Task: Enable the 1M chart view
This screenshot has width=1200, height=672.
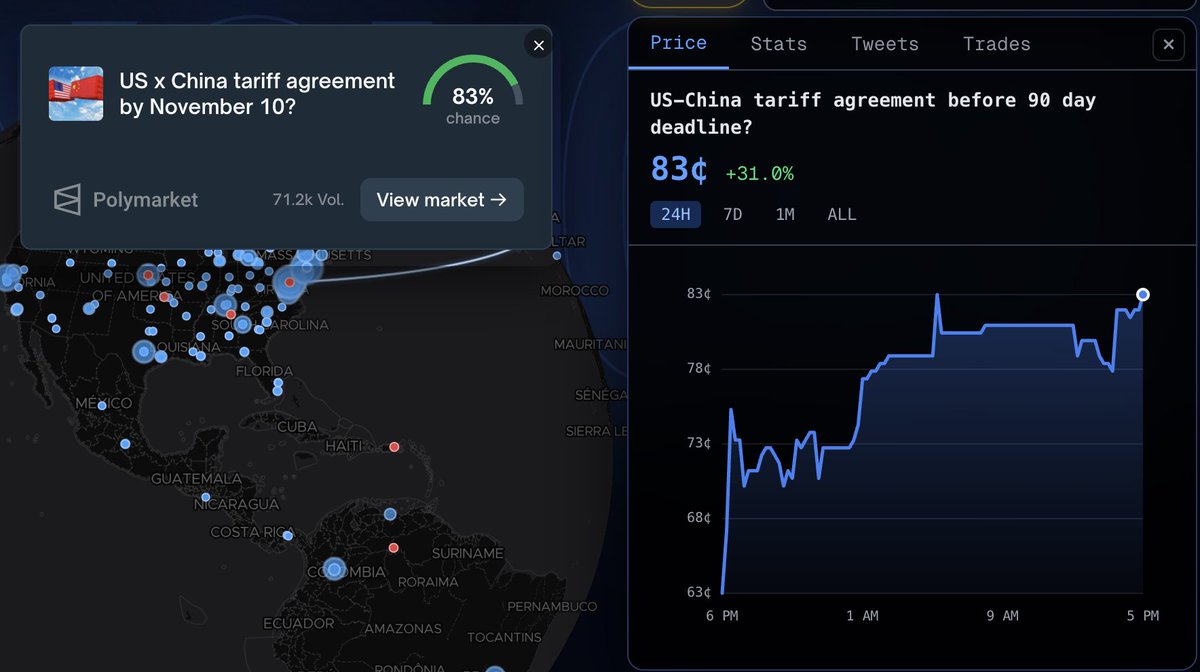Action: pyautogui.click(x=785, y=214)
